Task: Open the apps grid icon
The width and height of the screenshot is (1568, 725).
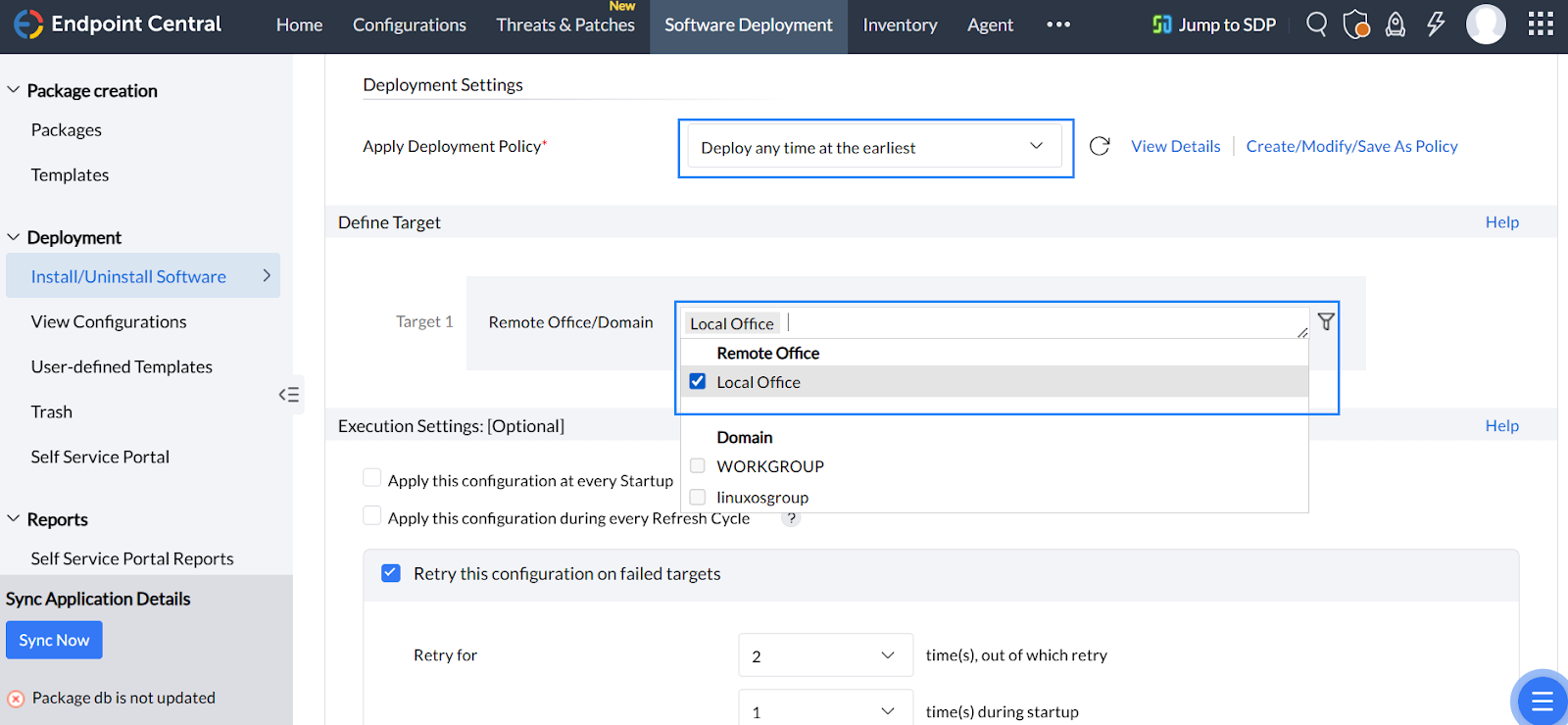Action: 1541,24
